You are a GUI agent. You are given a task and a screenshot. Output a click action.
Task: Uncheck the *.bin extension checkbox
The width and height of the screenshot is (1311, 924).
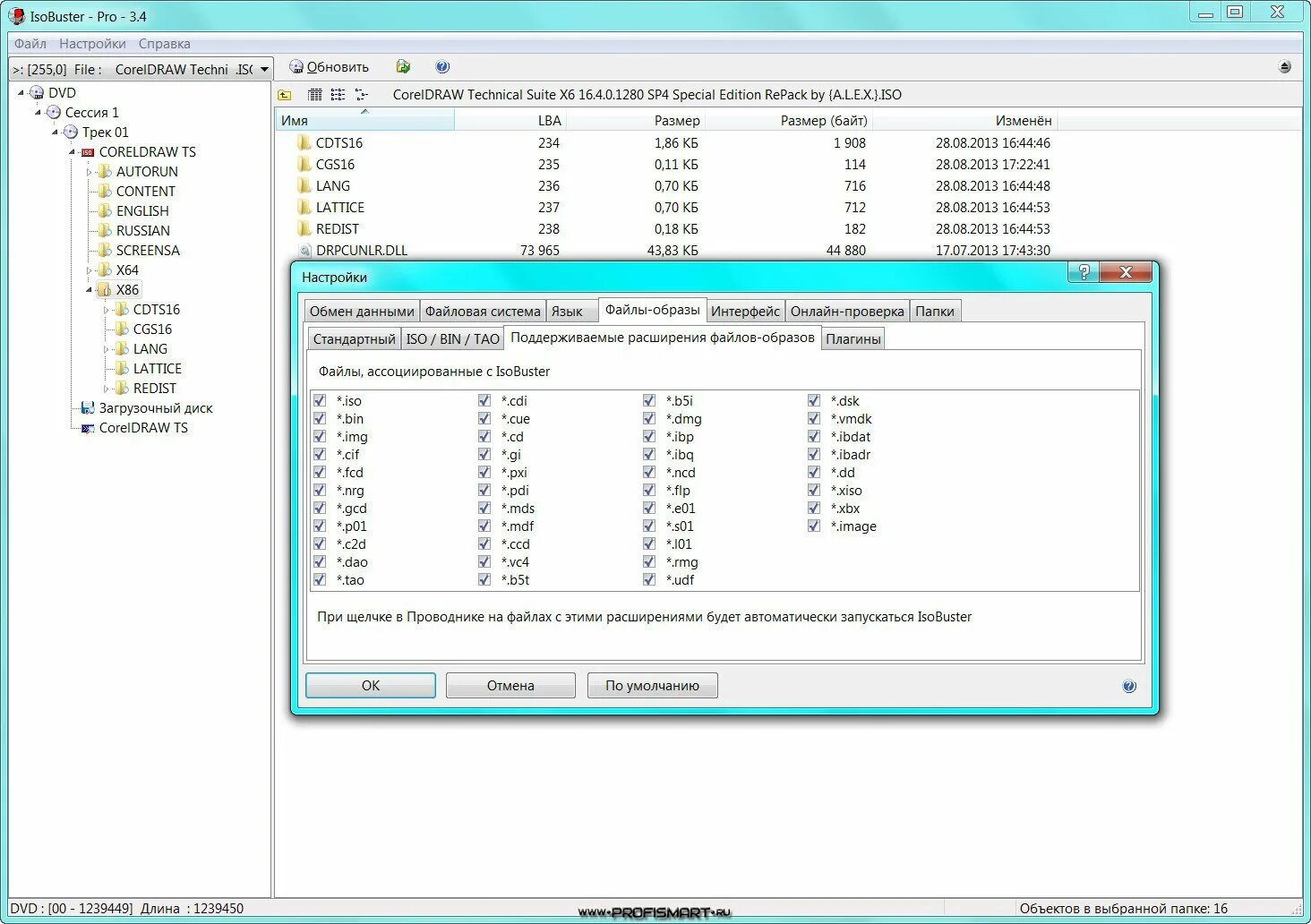320,418
